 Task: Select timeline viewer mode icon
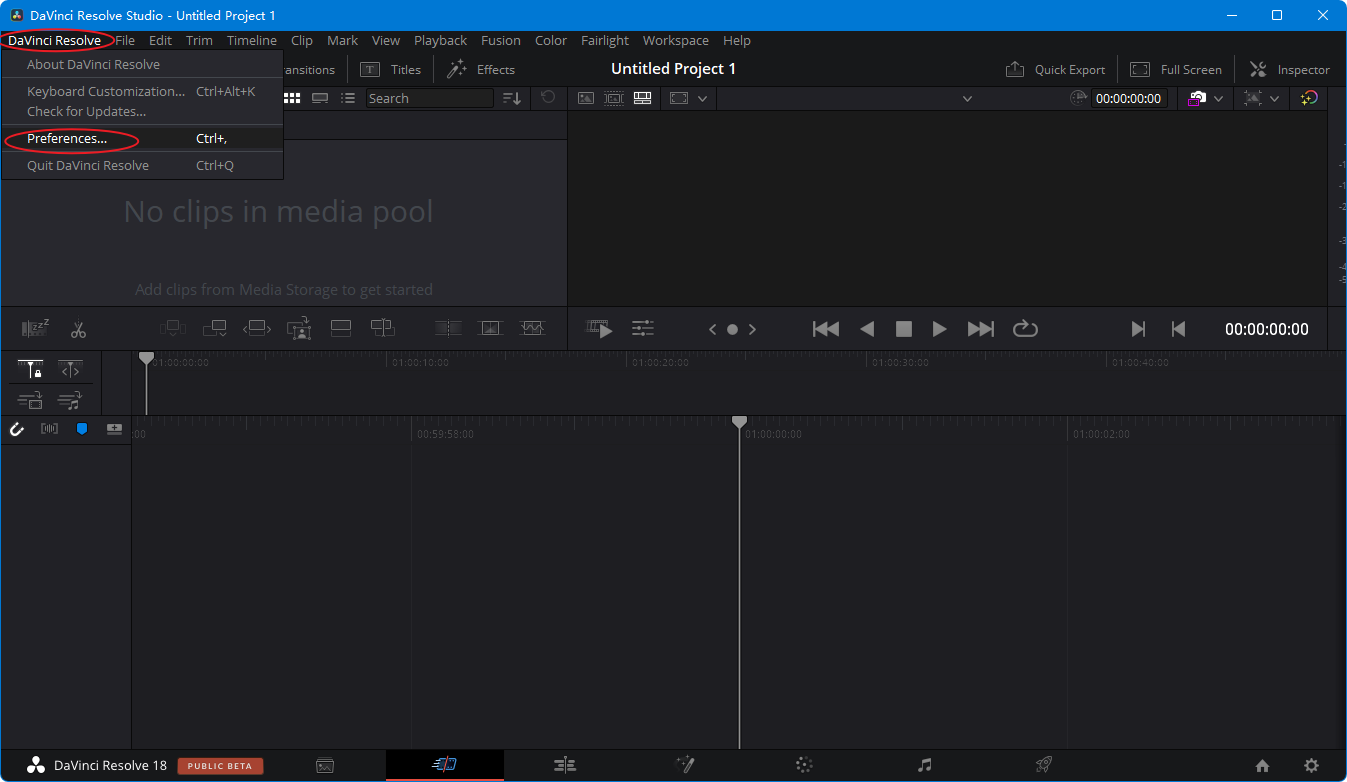pyautogui.click(x=643, y=98)
